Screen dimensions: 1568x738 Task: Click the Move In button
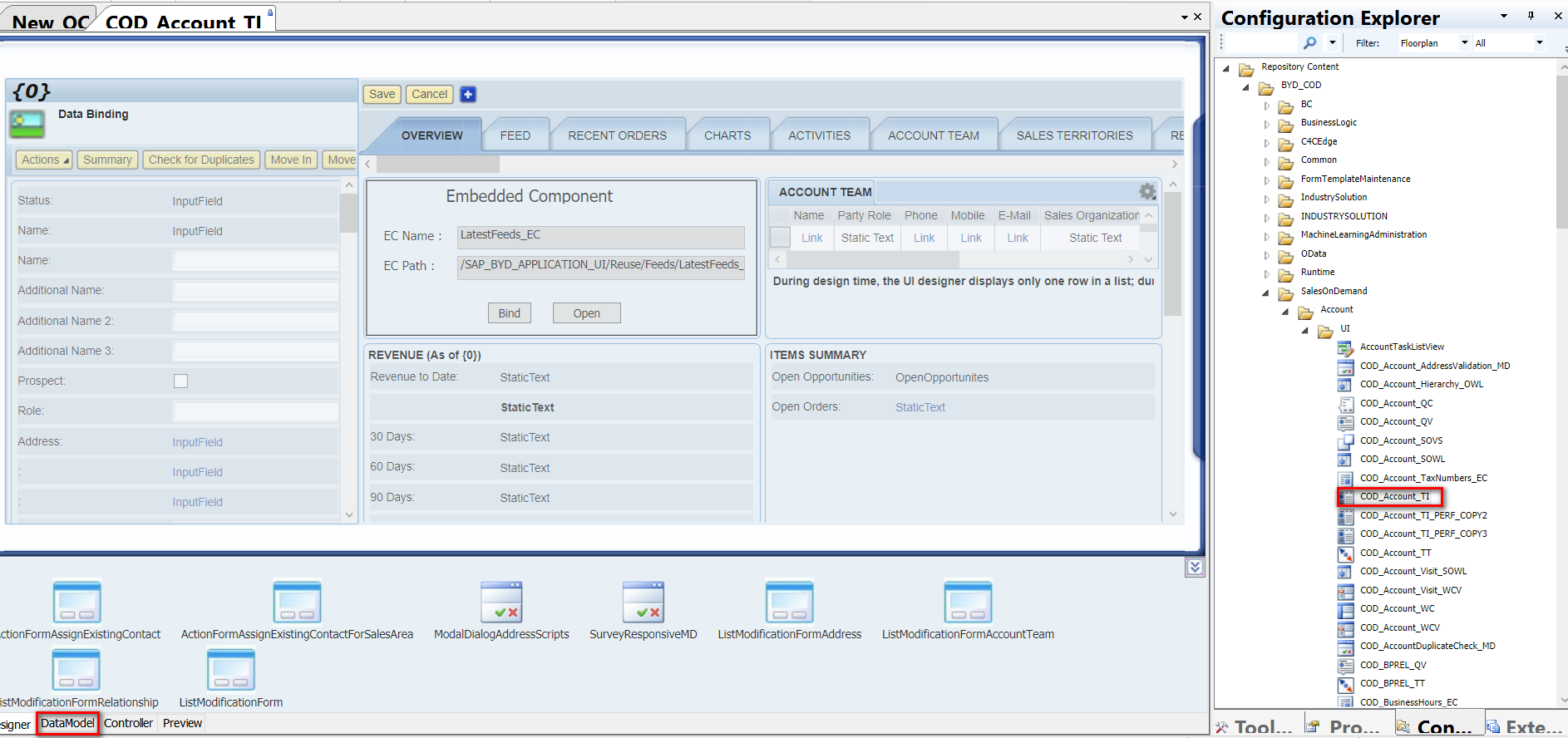[x=291, y=160]
